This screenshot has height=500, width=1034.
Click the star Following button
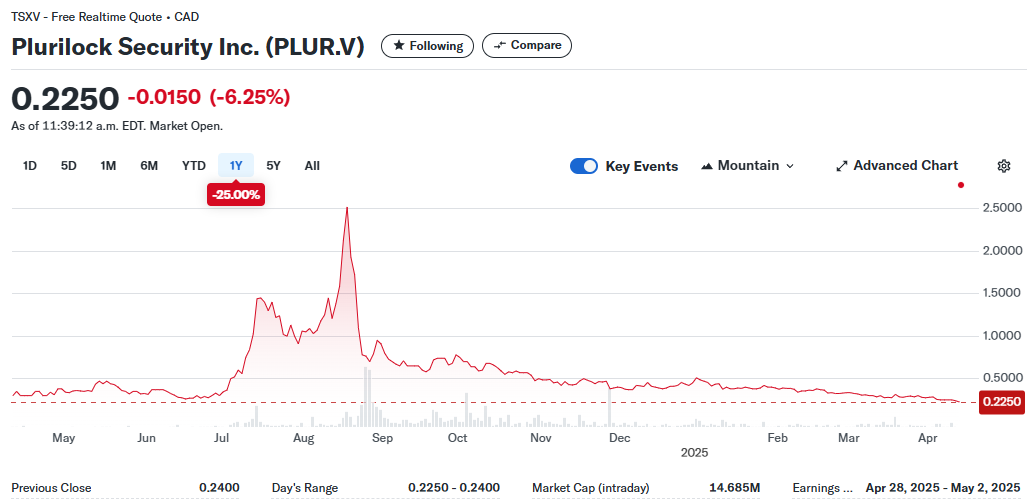(427, 46)
